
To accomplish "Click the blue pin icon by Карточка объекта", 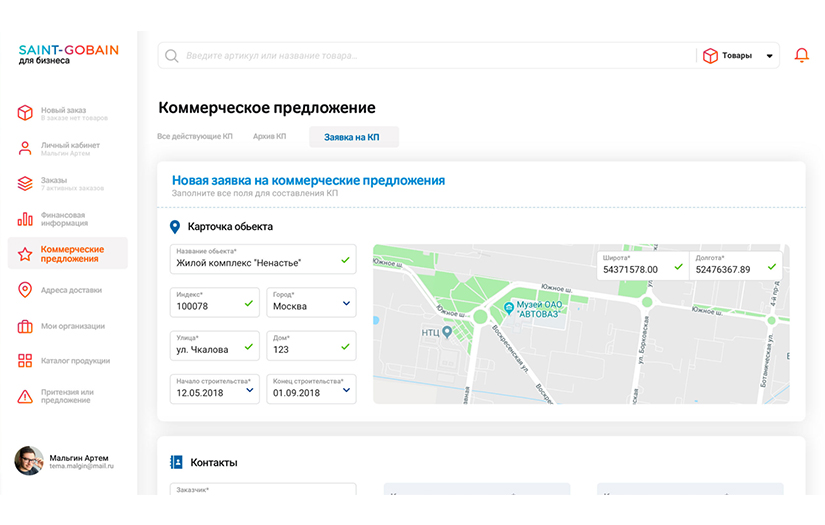I will click(x=175, y=227).
